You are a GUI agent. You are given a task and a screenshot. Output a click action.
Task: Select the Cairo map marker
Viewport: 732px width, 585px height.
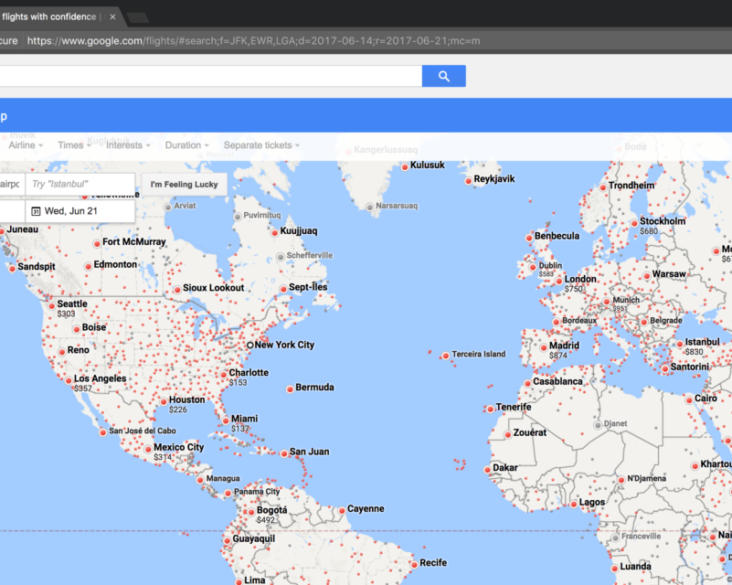689,400
